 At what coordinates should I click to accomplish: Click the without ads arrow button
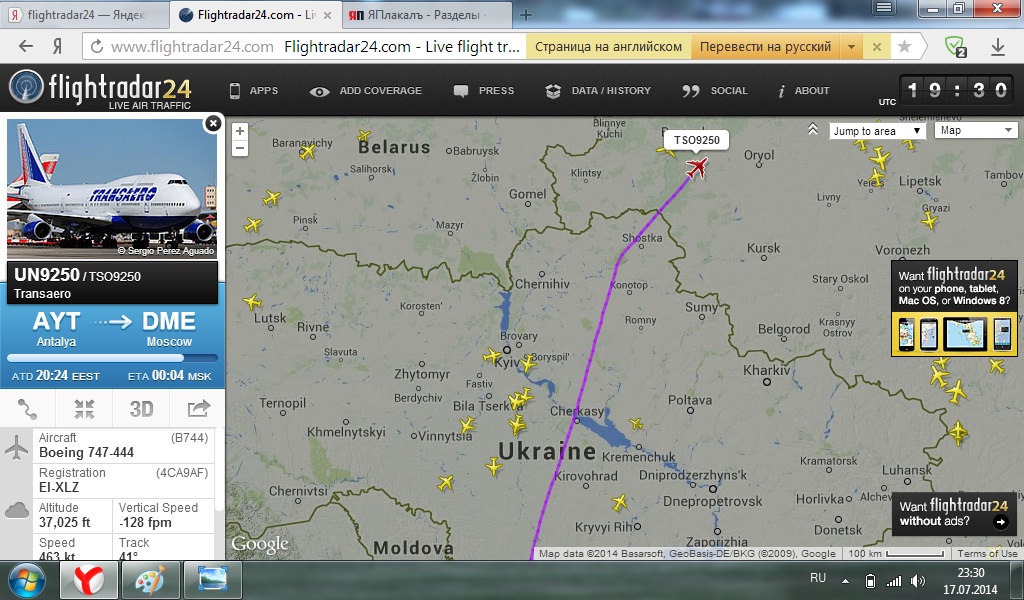click(1000, 521)
